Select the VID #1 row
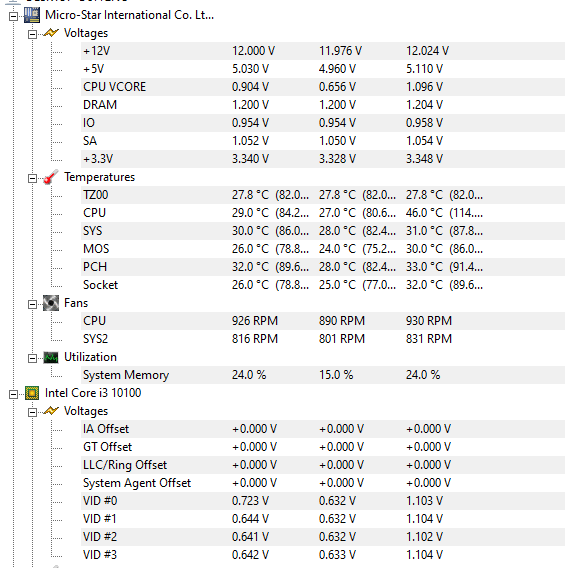This screenshot has height=568, width=565. [323, 519]
